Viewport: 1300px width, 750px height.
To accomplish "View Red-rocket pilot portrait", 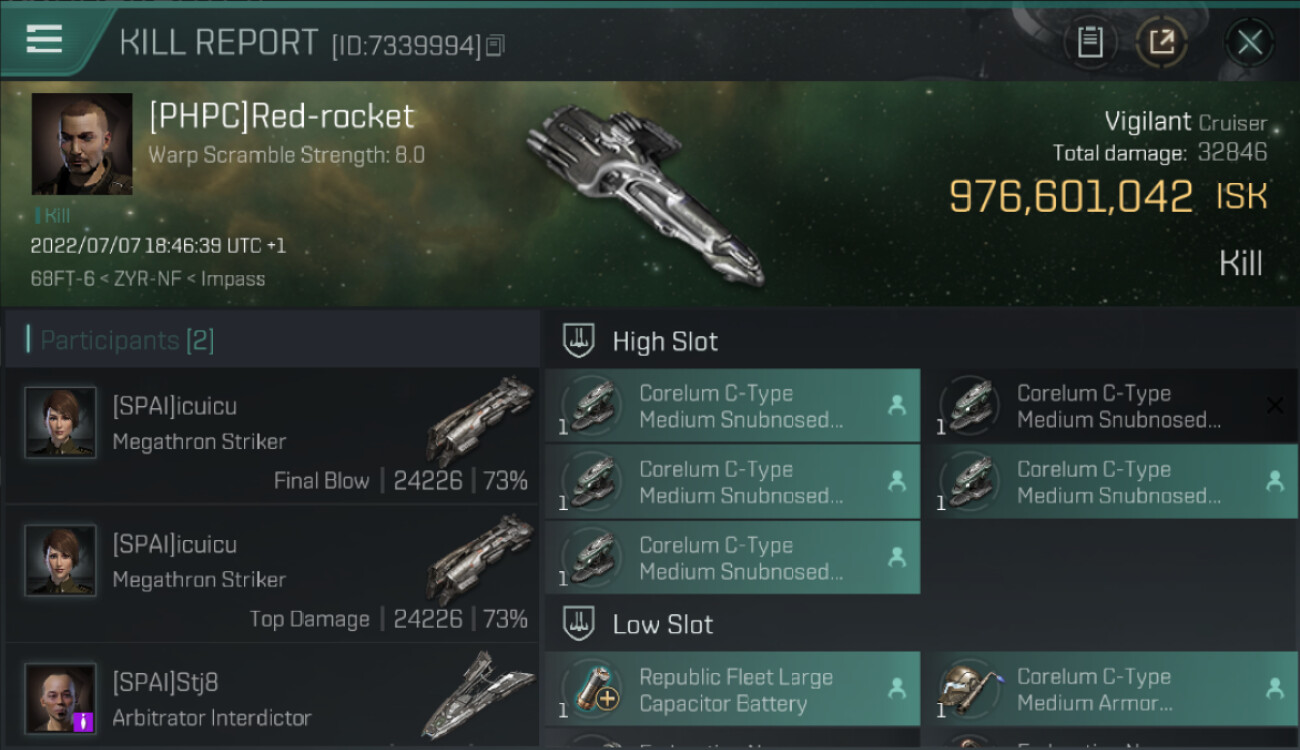I will point(82,144).
